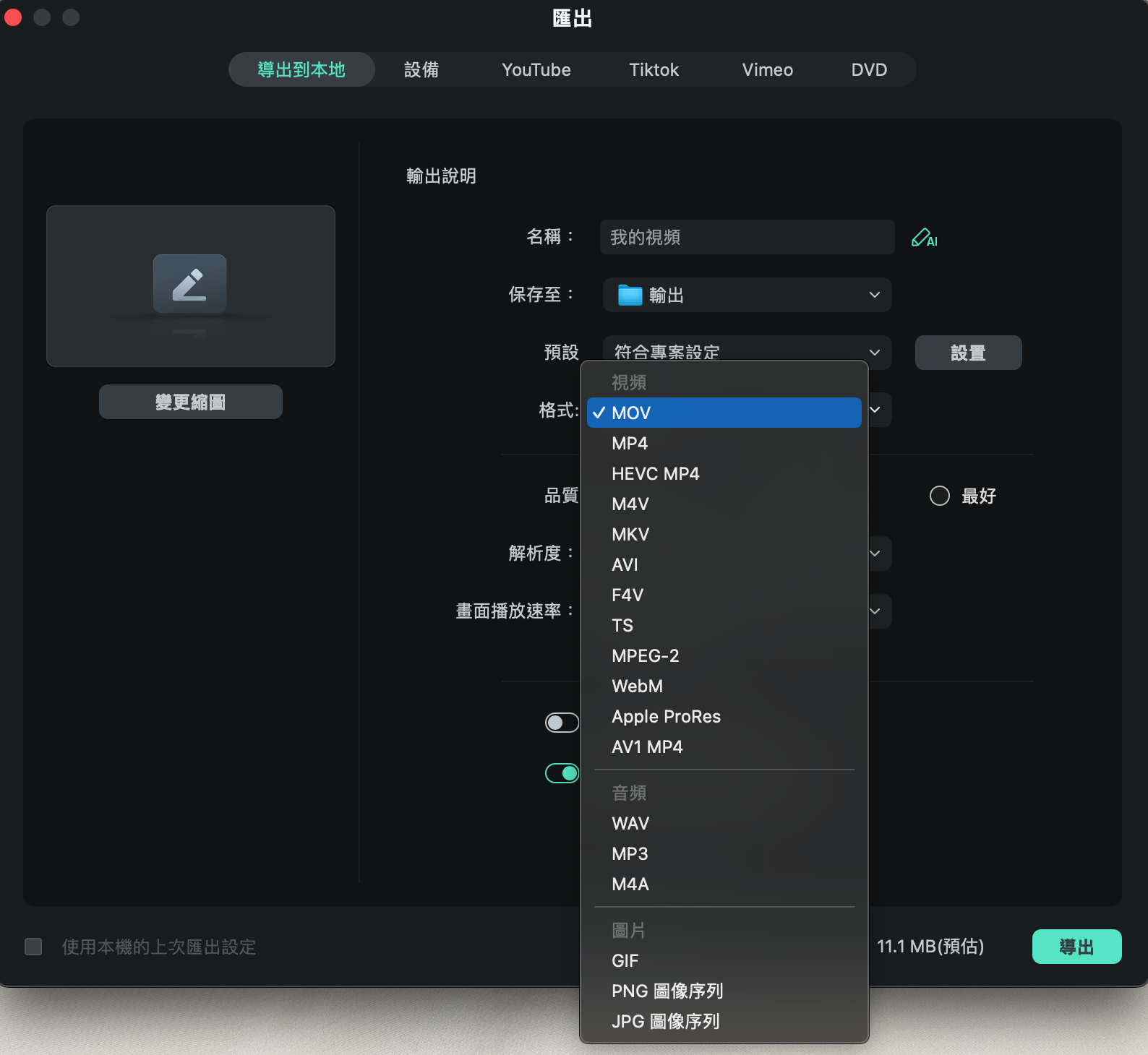Click the blue output folder icon
This screenshot has width=1148, height=1055.
tap(630, 295)
